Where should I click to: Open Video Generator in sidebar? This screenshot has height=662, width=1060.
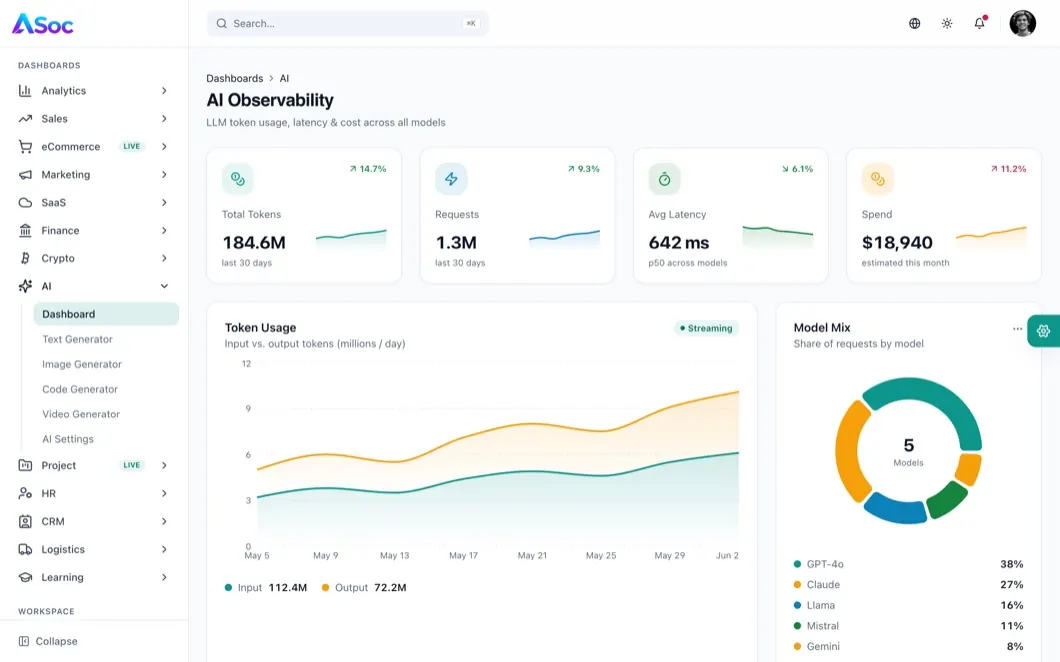pos(81,414)
